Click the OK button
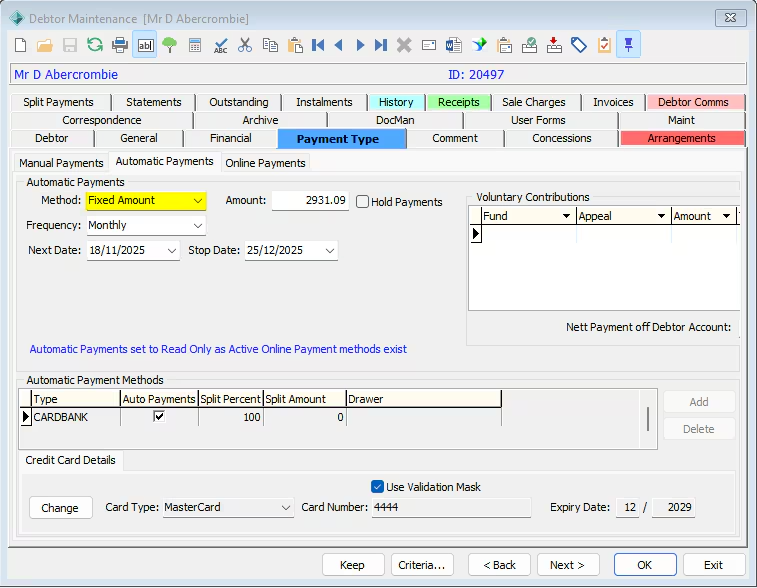 pyautogui.click(x=645, y=565)
